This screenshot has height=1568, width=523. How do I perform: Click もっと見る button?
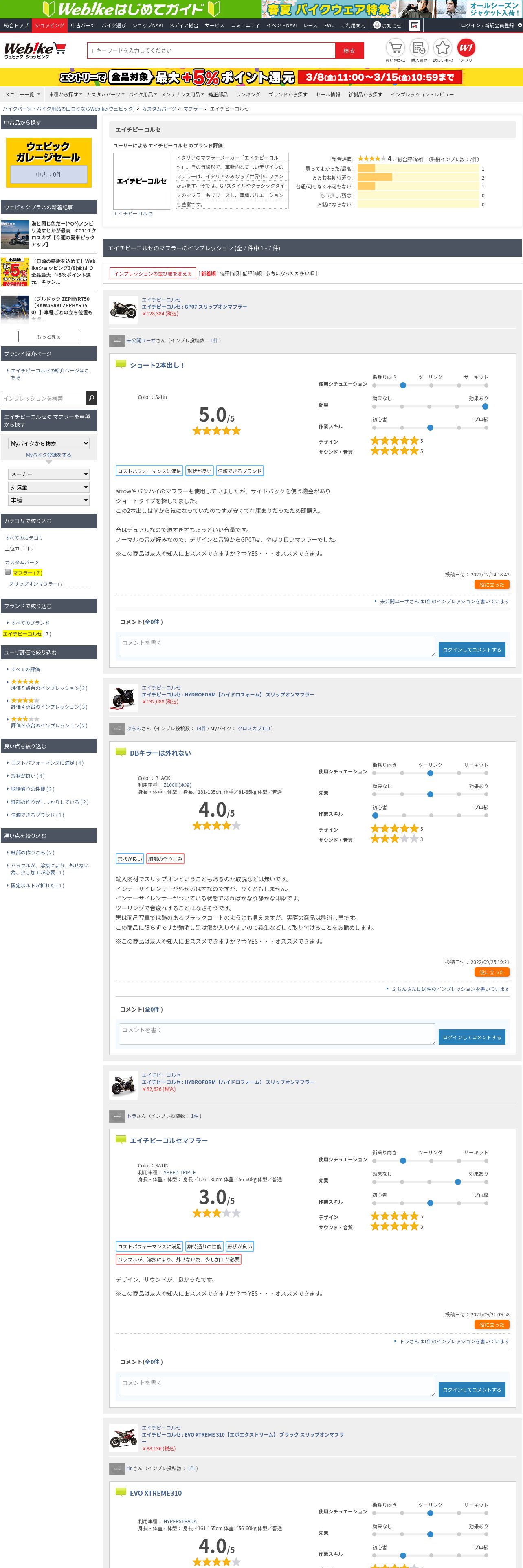click(x=49, y=337)
